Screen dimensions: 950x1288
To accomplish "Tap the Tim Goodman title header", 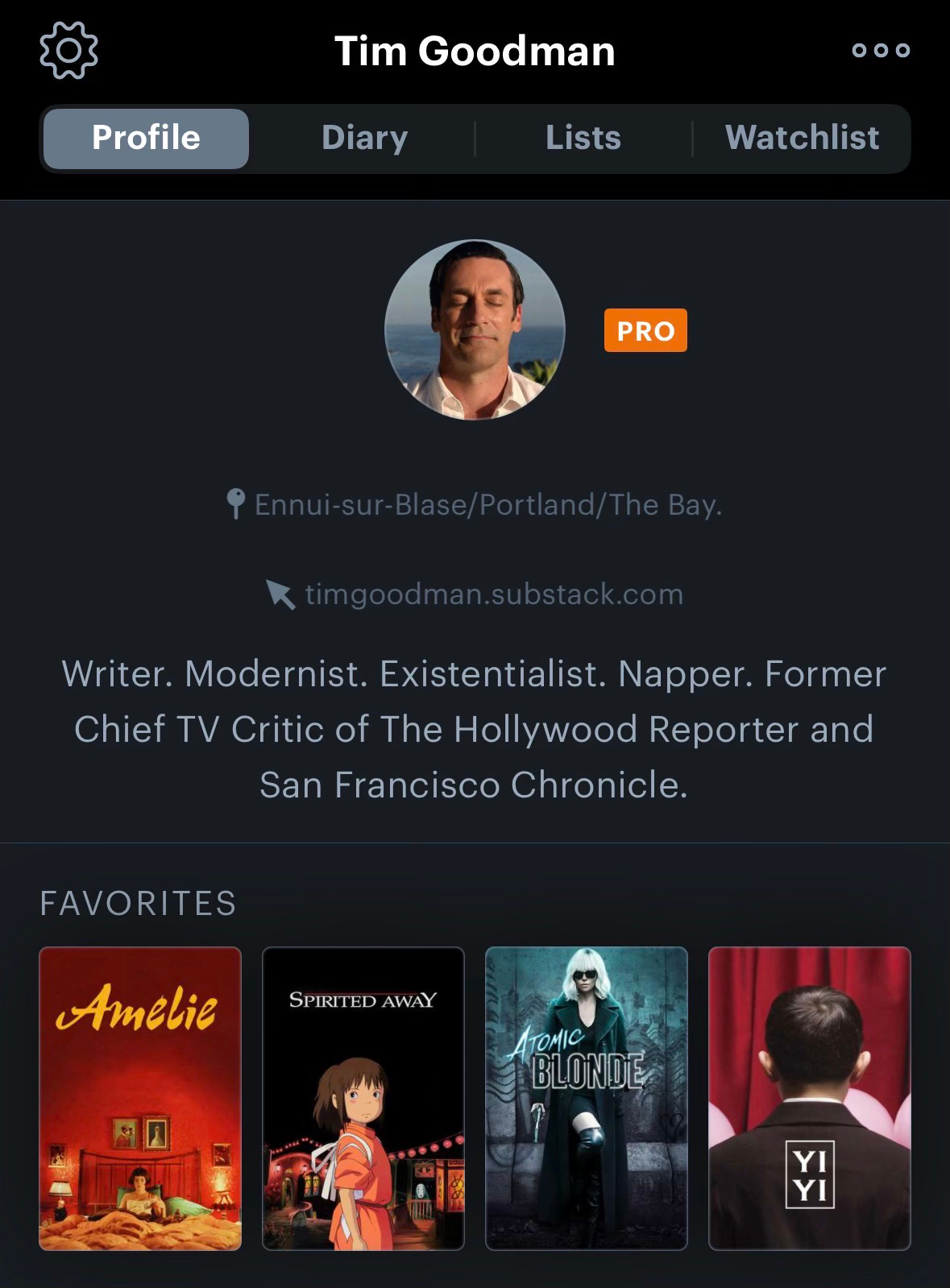I will click(475, 51).
